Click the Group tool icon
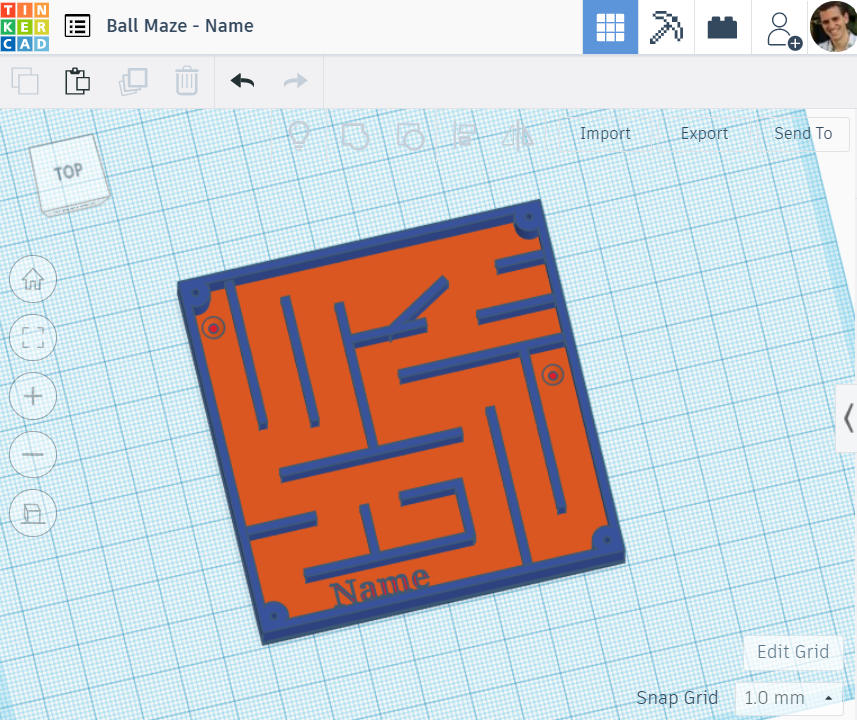The image size is (857, 720). (x=355, y=133)
